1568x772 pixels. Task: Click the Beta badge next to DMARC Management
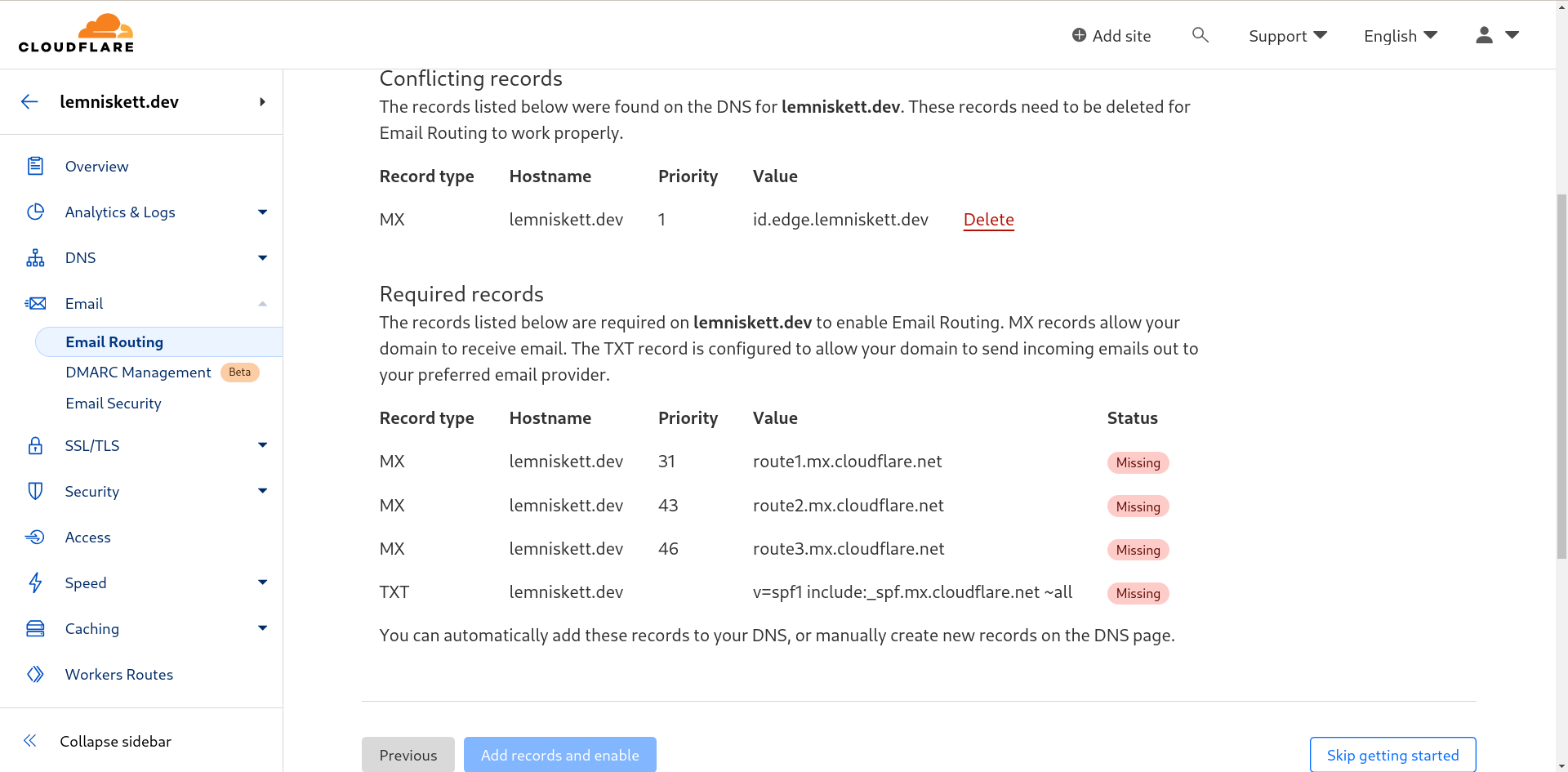239,372
